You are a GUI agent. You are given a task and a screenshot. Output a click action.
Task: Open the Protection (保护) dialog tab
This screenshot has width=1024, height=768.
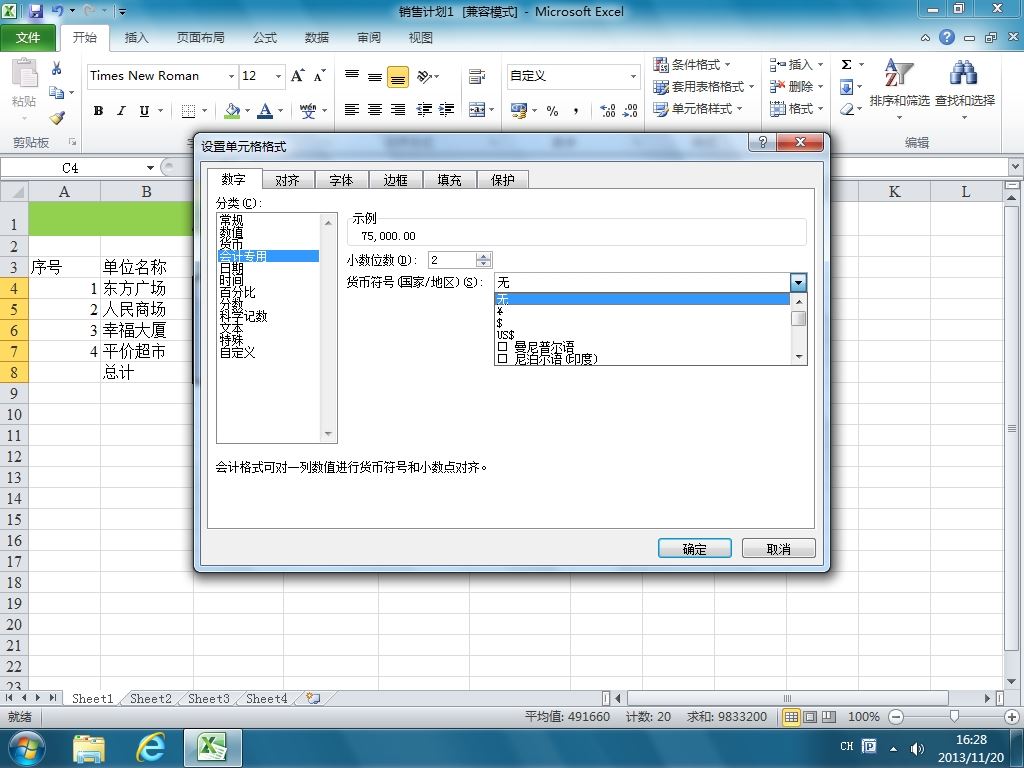coord(503,180)
